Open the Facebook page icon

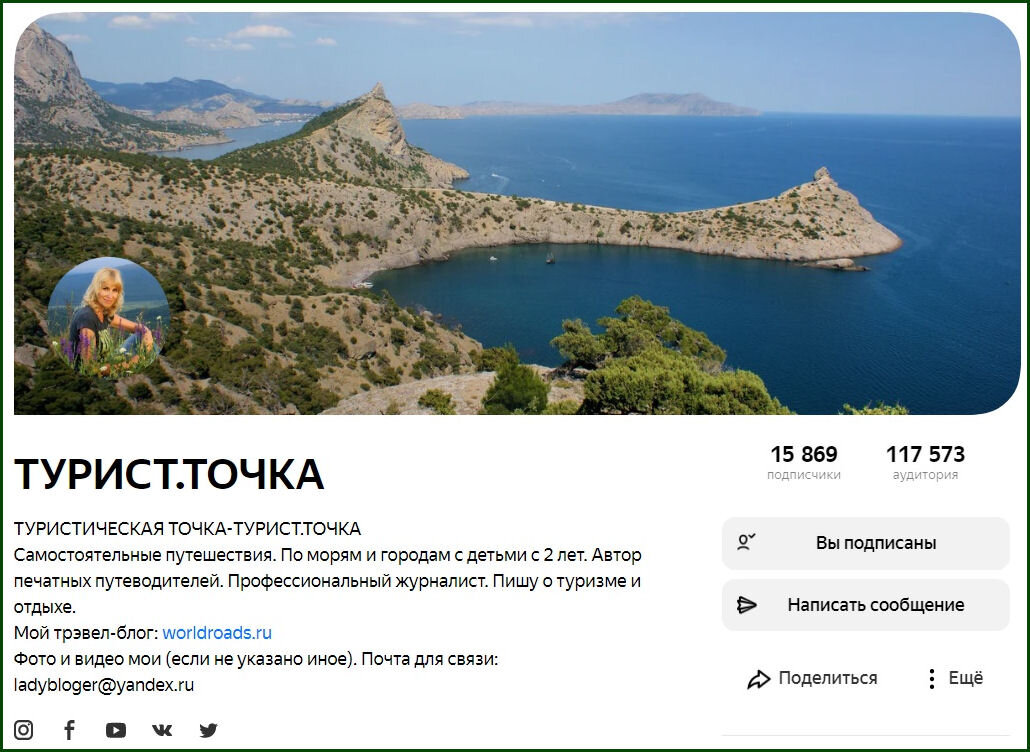[70, 730]
